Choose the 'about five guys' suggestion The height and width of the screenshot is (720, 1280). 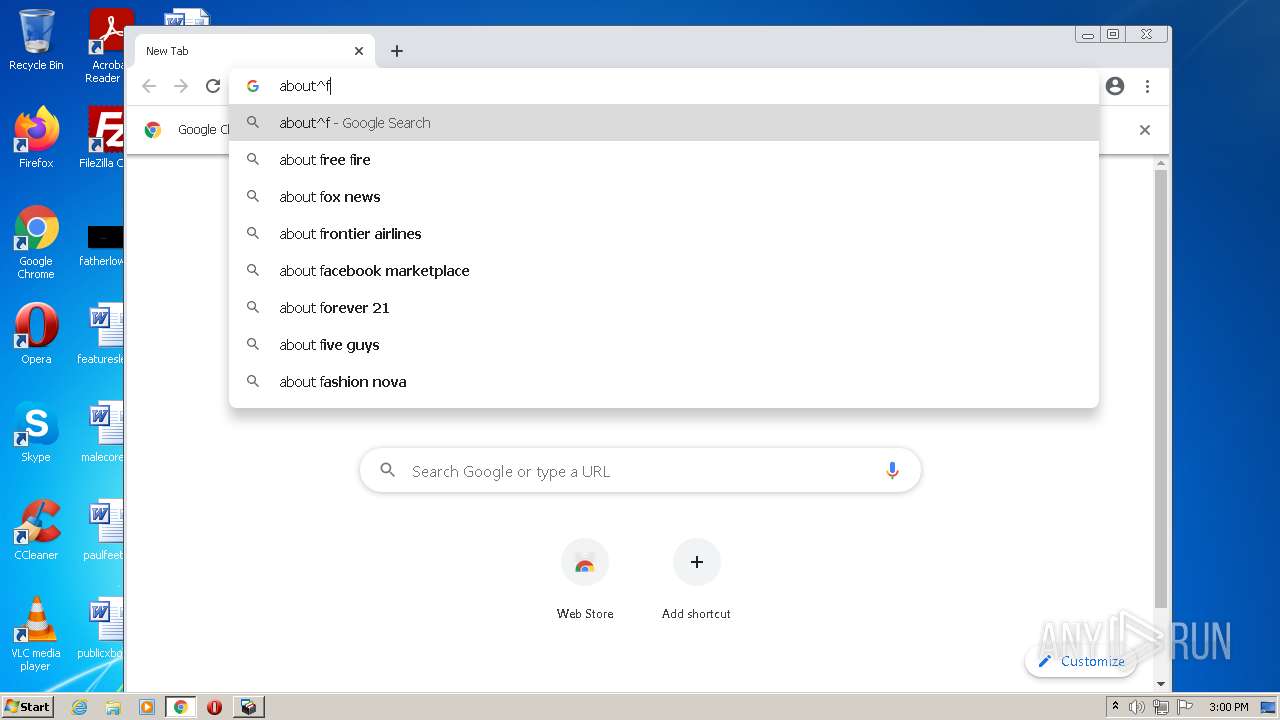click(664, 345)
